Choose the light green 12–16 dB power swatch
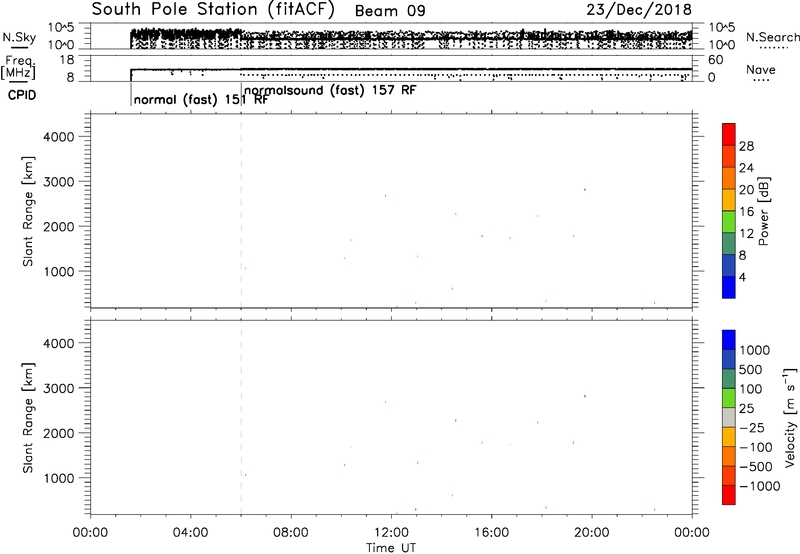 pos(729,222)
